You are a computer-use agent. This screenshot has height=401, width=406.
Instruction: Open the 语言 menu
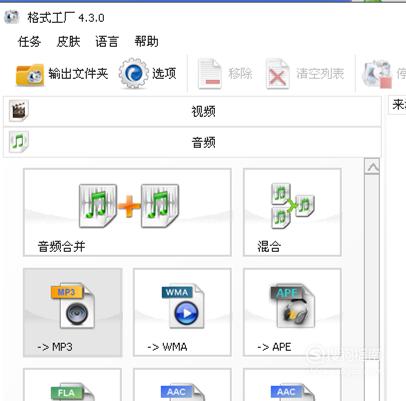[107, 42]
